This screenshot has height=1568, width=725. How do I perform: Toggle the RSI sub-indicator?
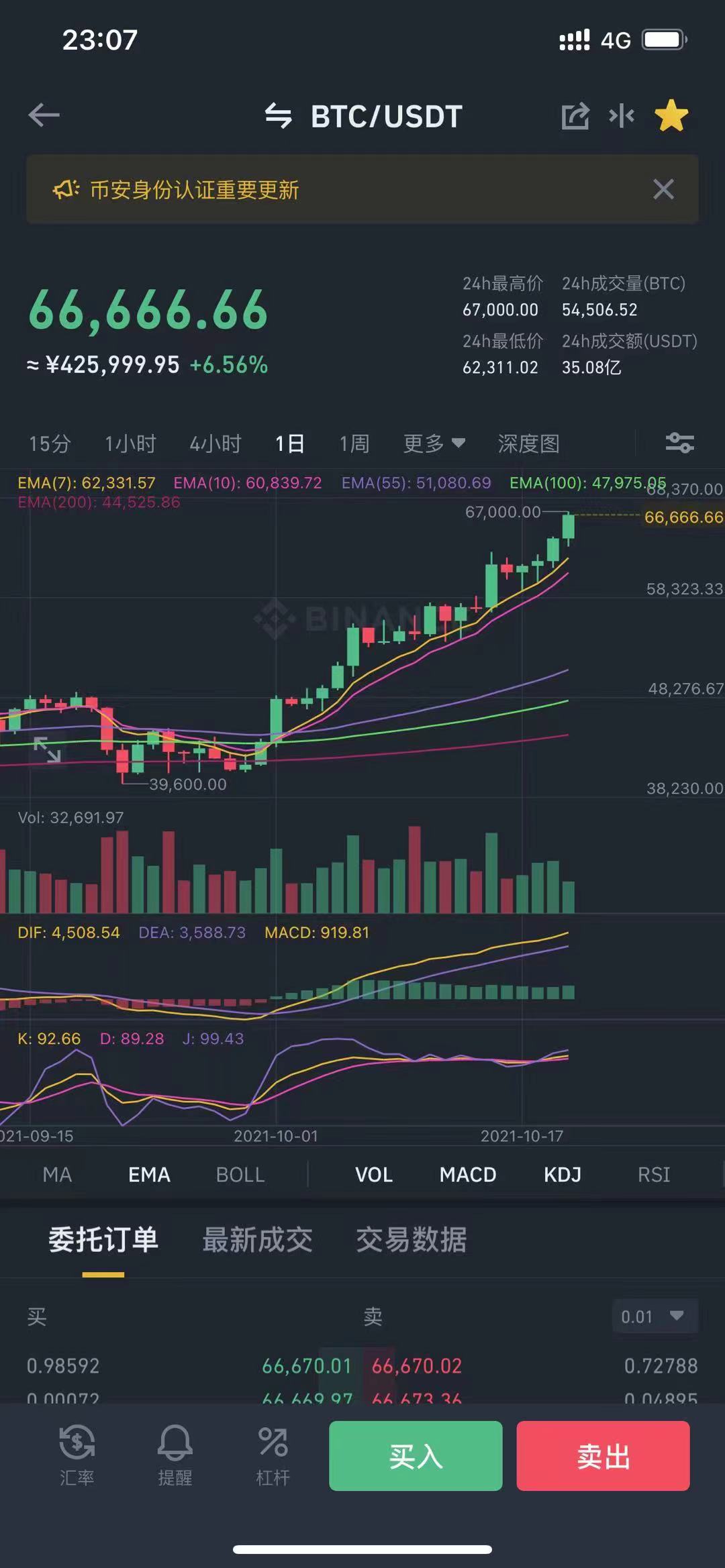(654, 1174)
